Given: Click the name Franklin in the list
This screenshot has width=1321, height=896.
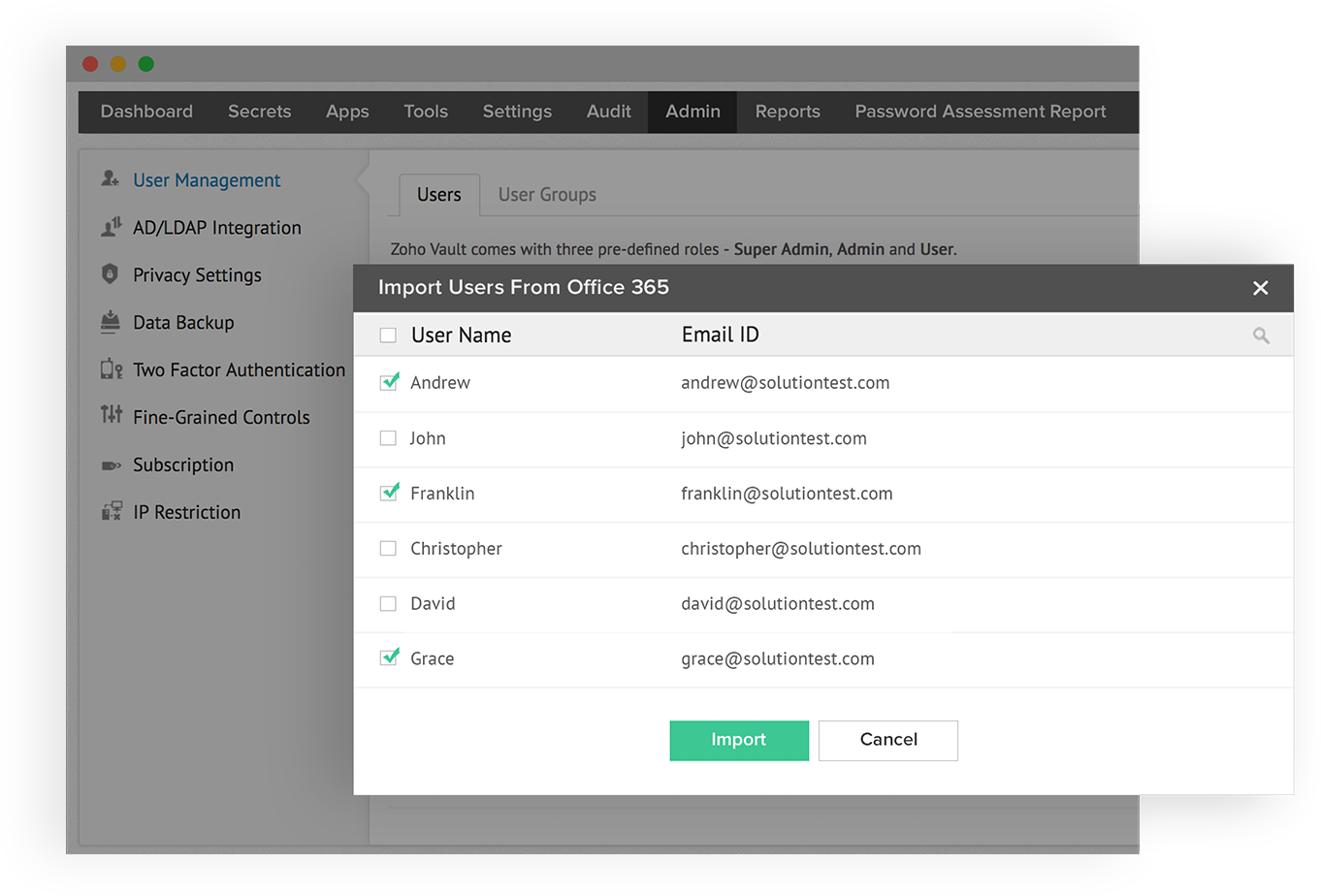Looking at the screenshot, I should point(442,494).
